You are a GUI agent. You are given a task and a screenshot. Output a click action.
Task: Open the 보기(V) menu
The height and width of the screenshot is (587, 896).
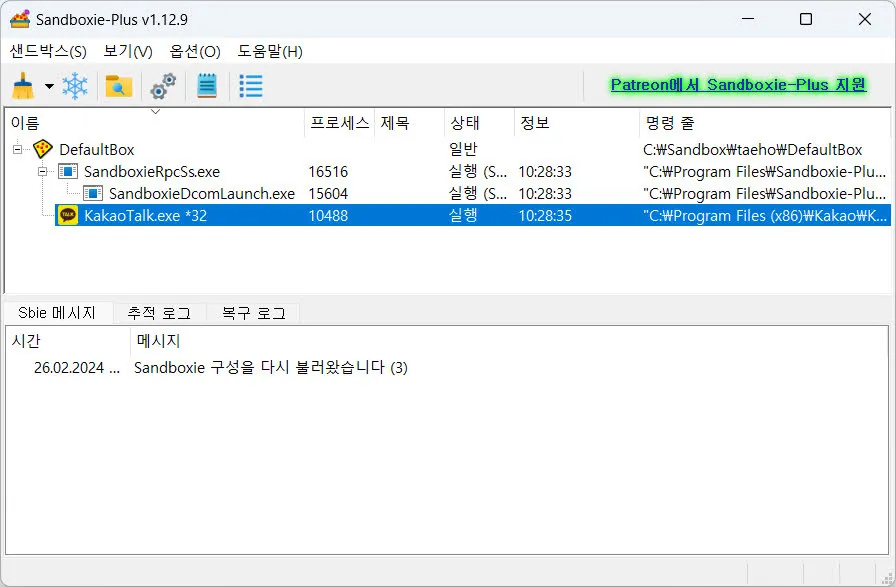[x=128, y=51]
